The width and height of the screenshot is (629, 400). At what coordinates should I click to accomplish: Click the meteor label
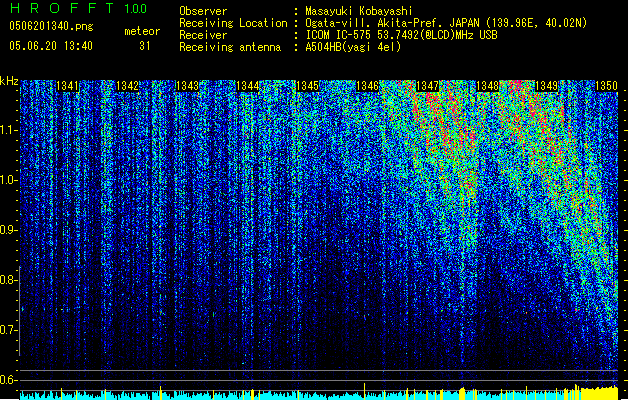(x=142, y=31)
